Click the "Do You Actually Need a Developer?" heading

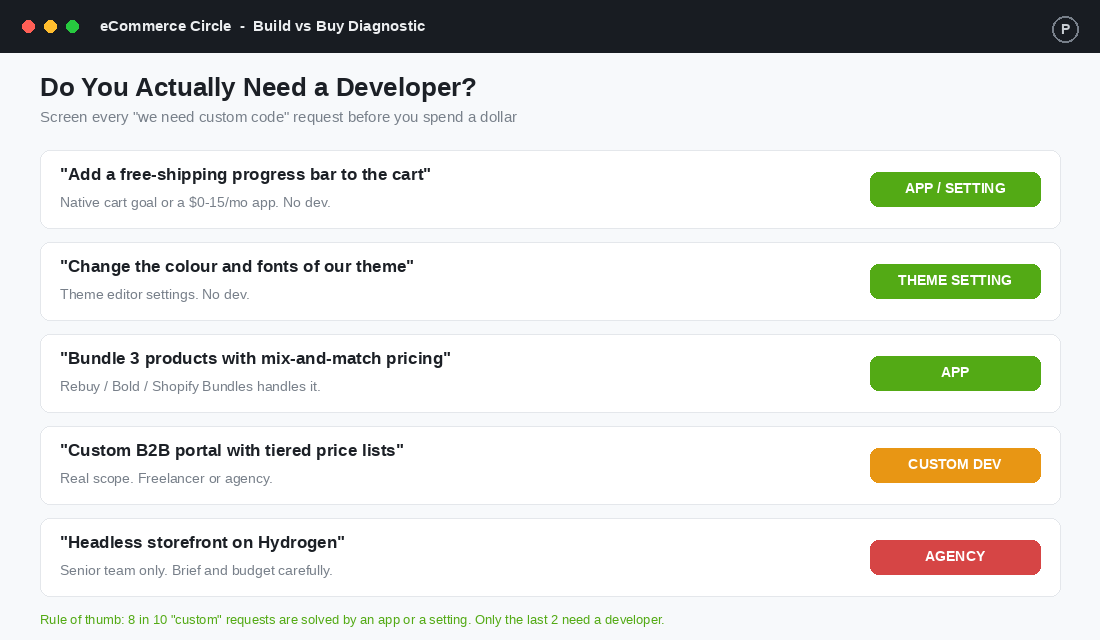click(258, 87)
